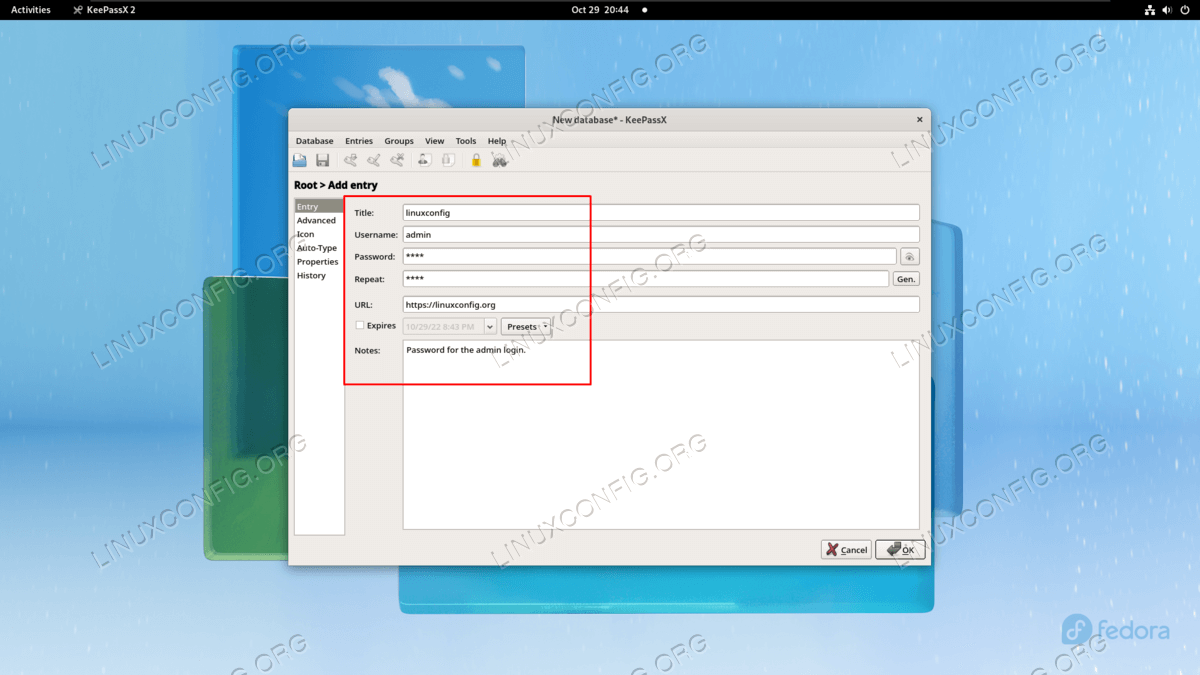Select the Advanced page in sidebar
The height and width of the screenshot is (675, 1200).
pyautogui.click(x=319, y=220)
